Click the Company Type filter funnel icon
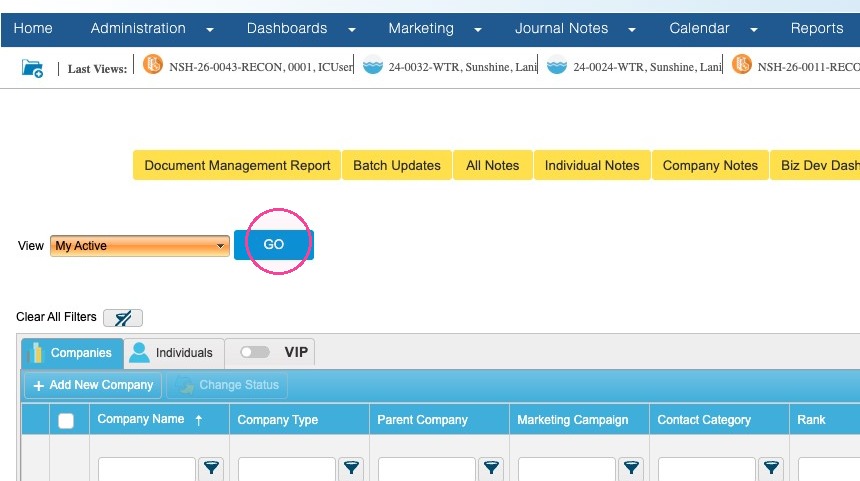The image size is (860, 481). [x=351, y=468]
